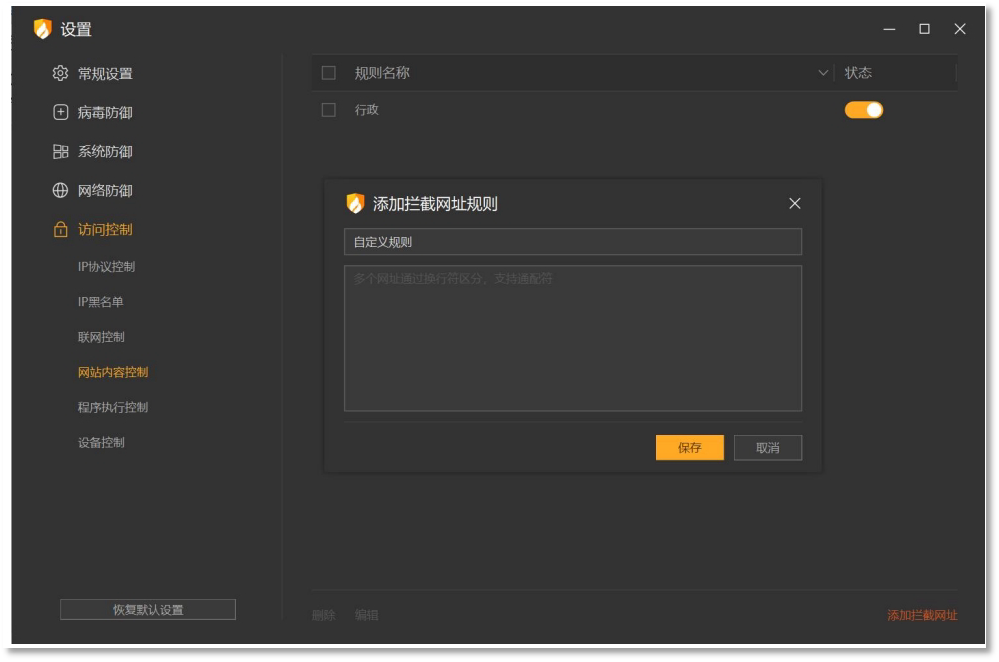Click the 行政 rule name

click(366, 110)
